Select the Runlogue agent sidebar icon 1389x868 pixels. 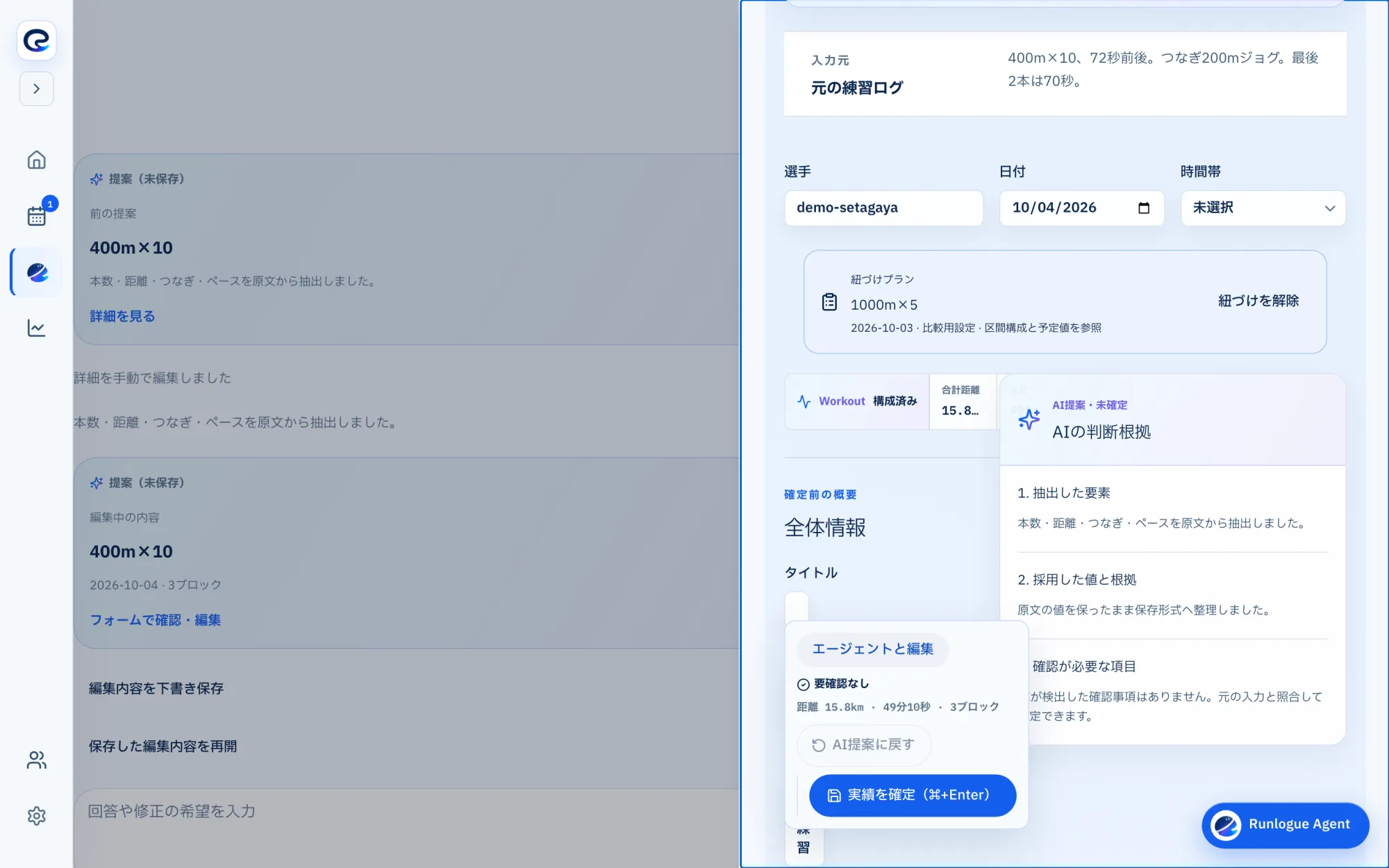tap(37, 272)
